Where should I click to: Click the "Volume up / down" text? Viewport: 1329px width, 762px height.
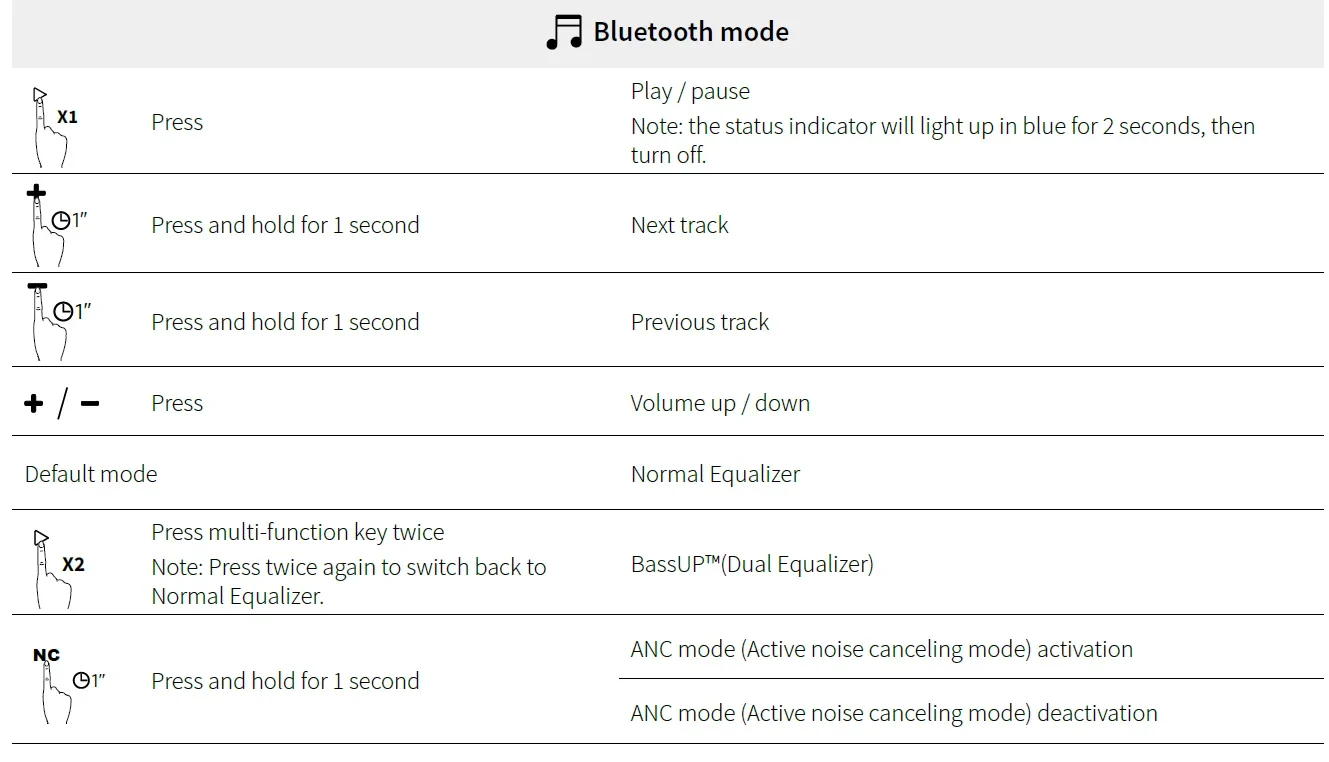tap(720, 403)
